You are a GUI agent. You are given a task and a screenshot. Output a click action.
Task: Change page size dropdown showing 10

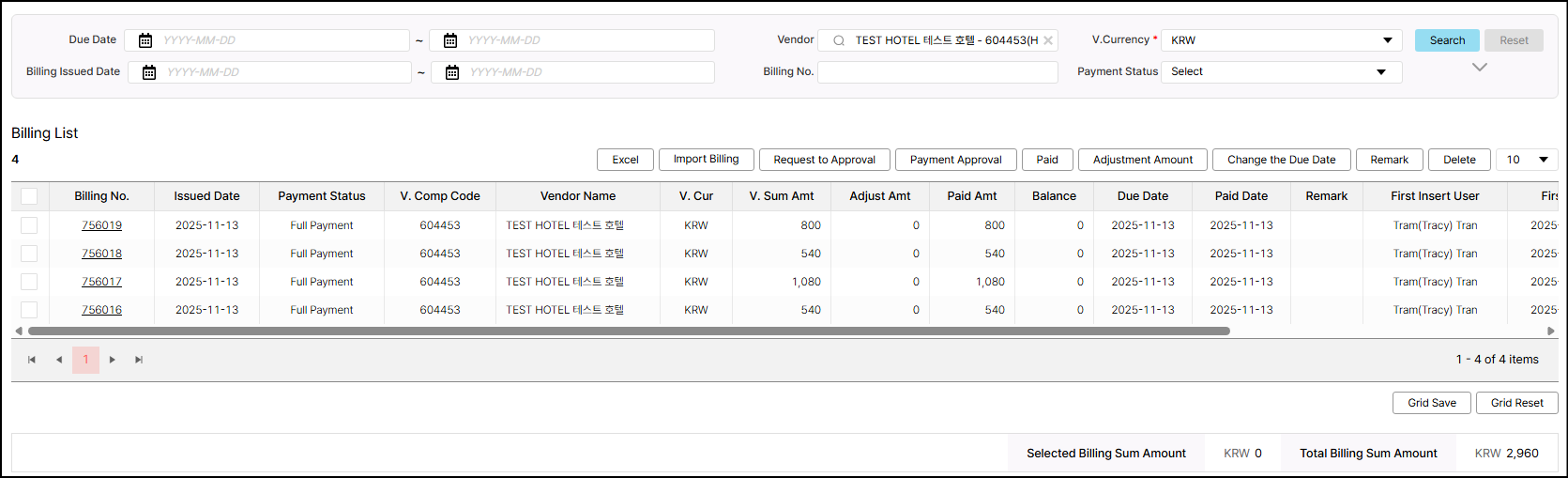(1527, 160)
